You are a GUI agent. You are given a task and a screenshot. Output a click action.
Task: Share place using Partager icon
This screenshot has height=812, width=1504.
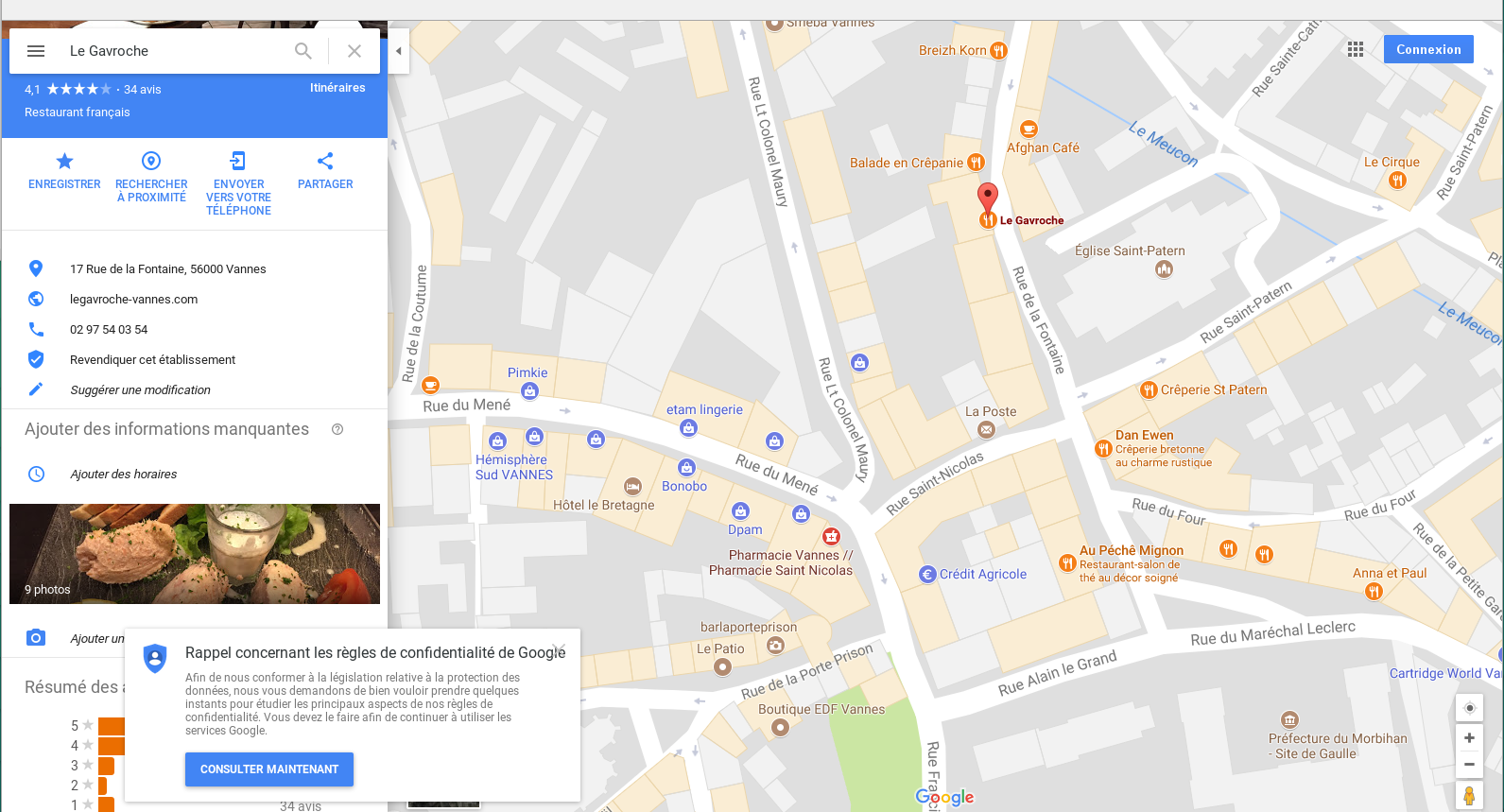coord(325,162)
